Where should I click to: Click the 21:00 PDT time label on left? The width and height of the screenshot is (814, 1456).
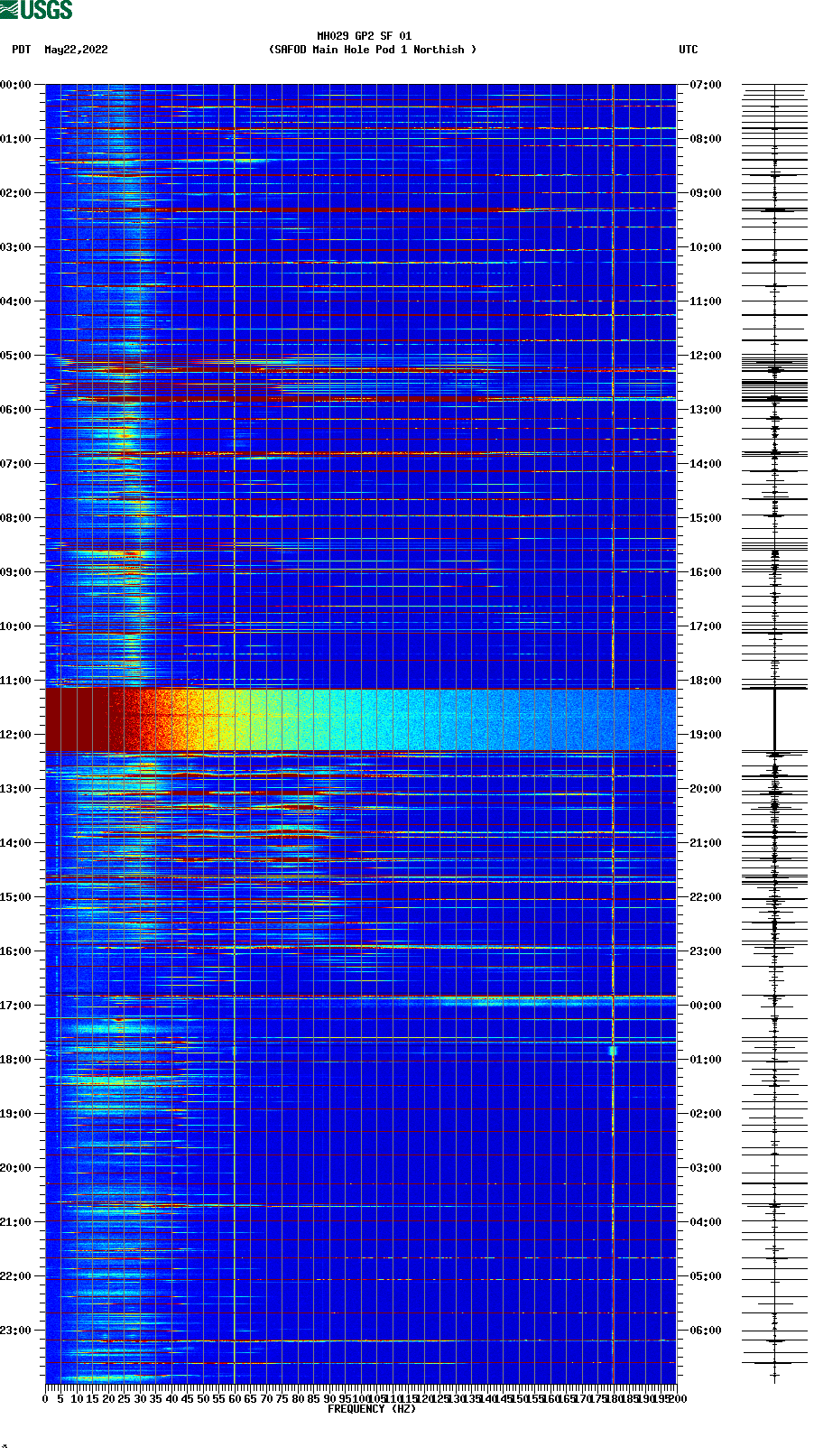[16, 1222]
